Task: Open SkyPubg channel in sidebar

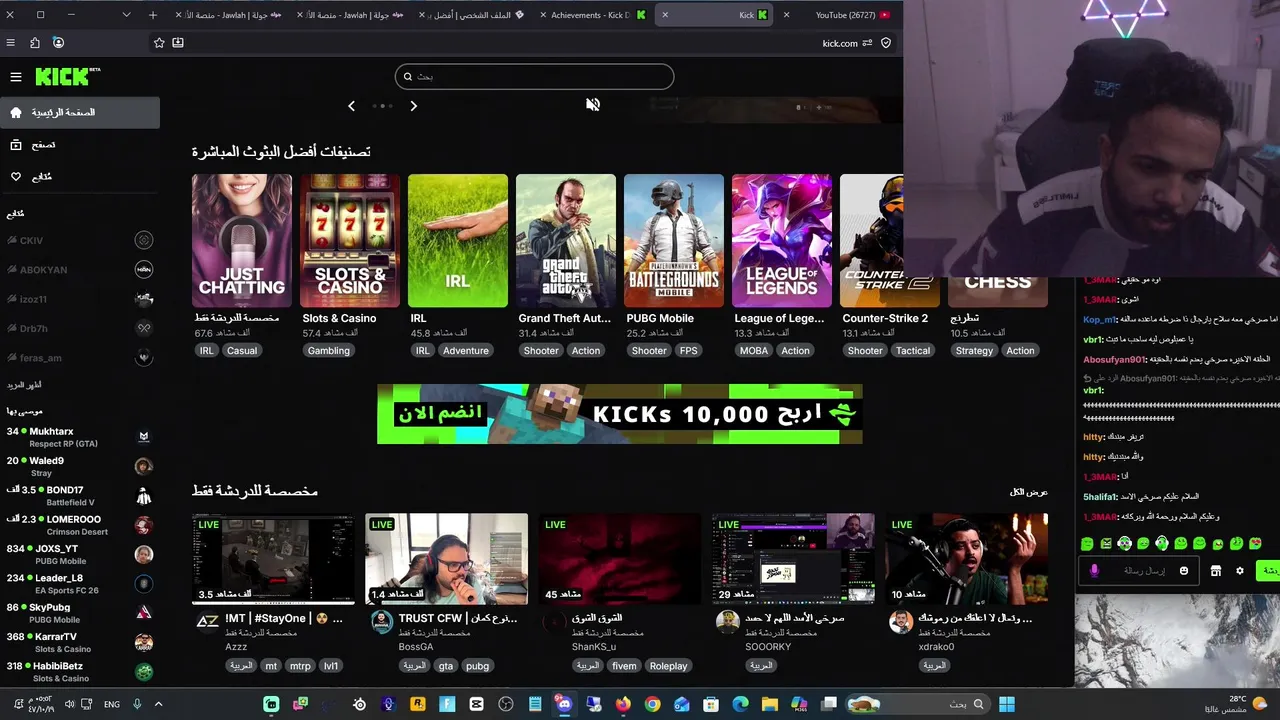Action: pyautogui.click(x=80, y=613)
